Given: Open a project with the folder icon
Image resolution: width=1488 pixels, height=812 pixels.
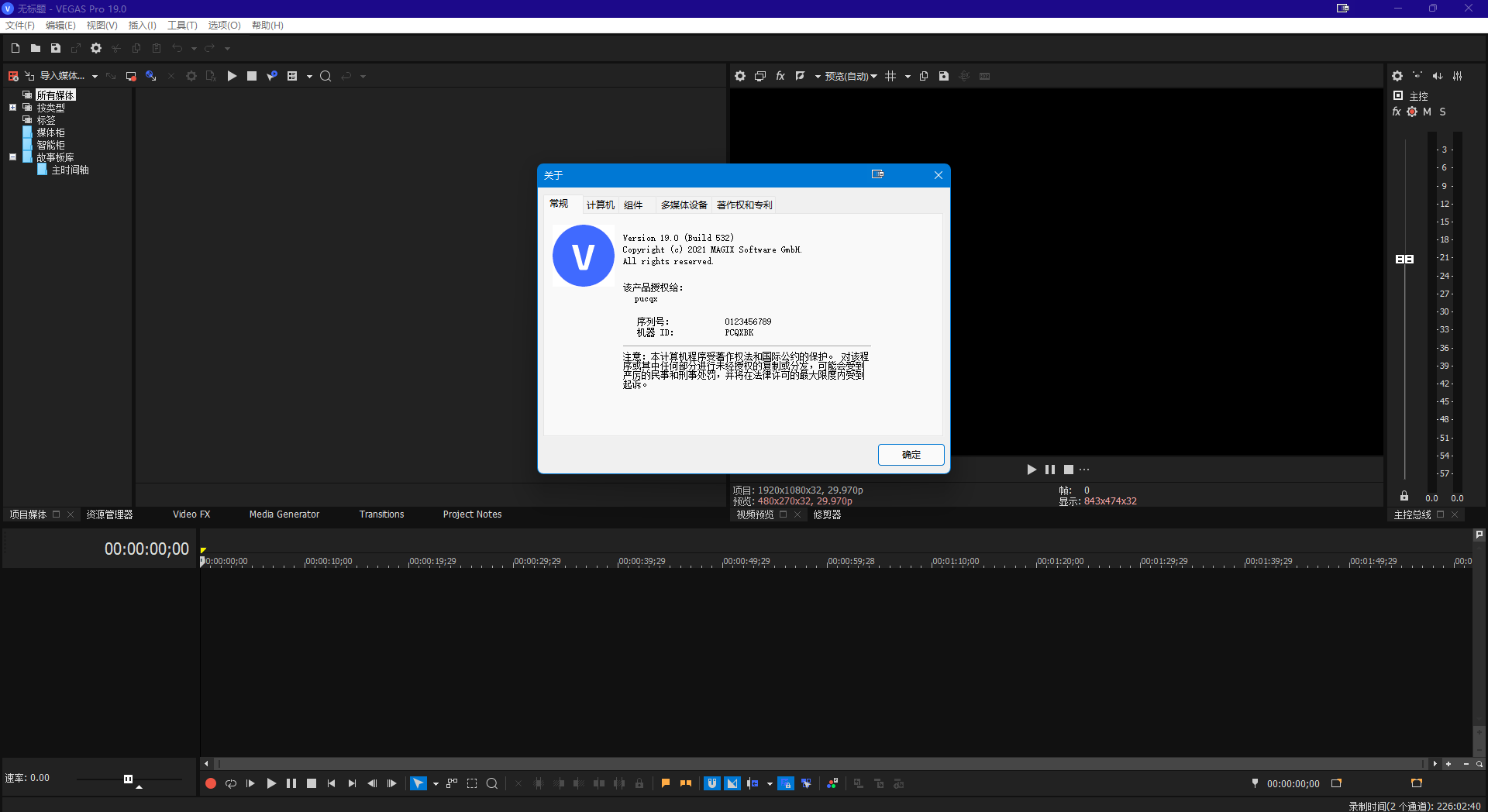Looking at the screenshot, I should pyautogui.click(x=36, y=48).
